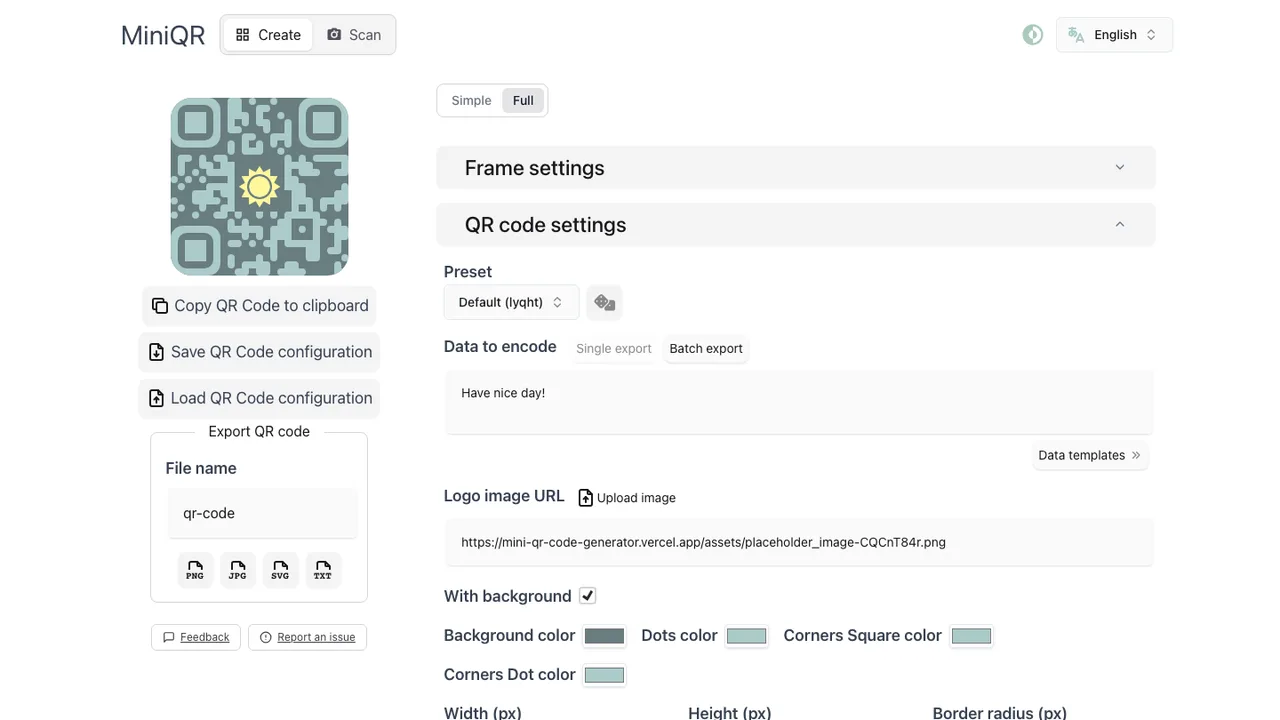The image size is (1280, 720).
Task: Toggle dark mode with the theme icon
Action: click(x=1033, y=35)
